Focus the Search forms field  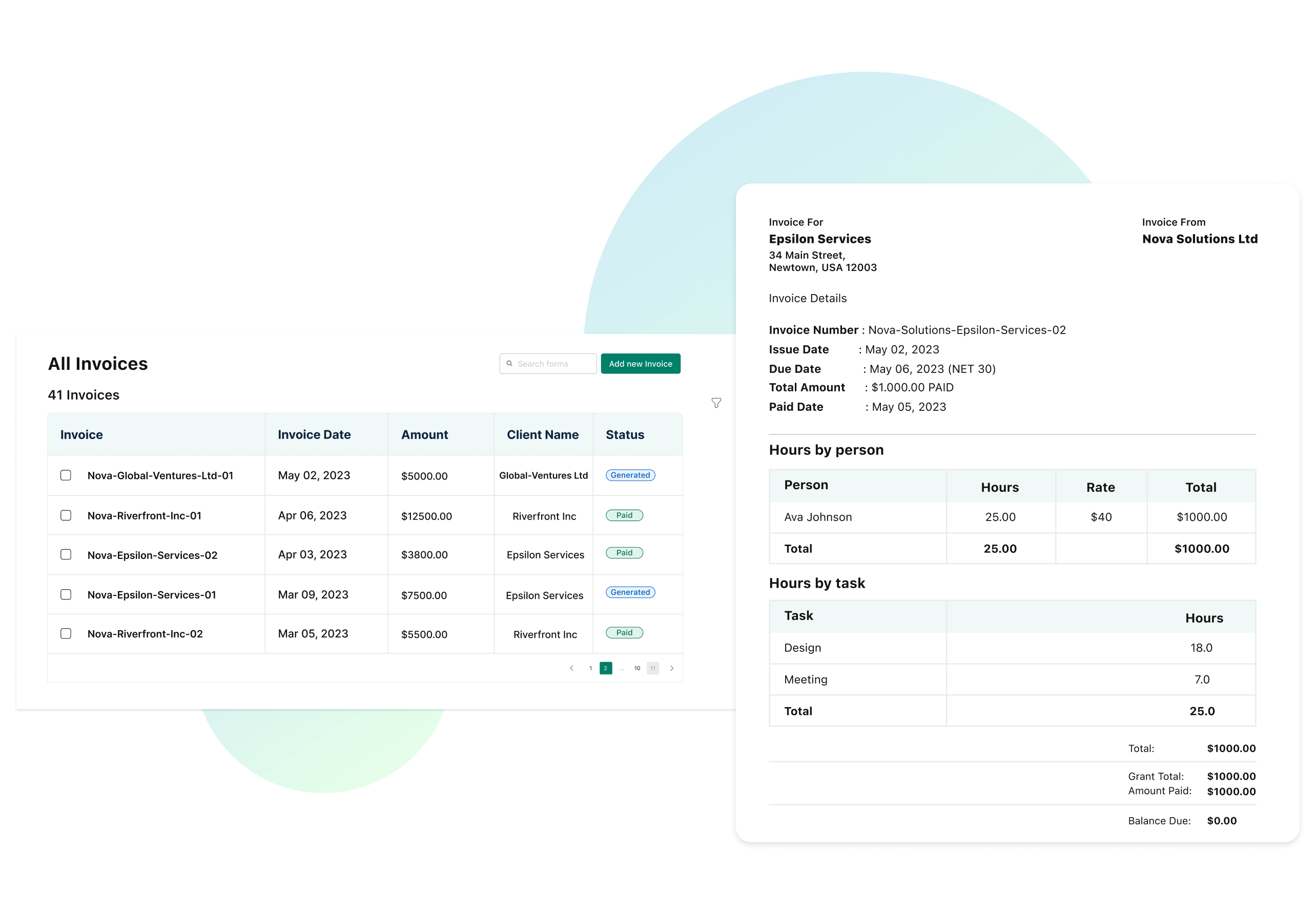point(547,364)
